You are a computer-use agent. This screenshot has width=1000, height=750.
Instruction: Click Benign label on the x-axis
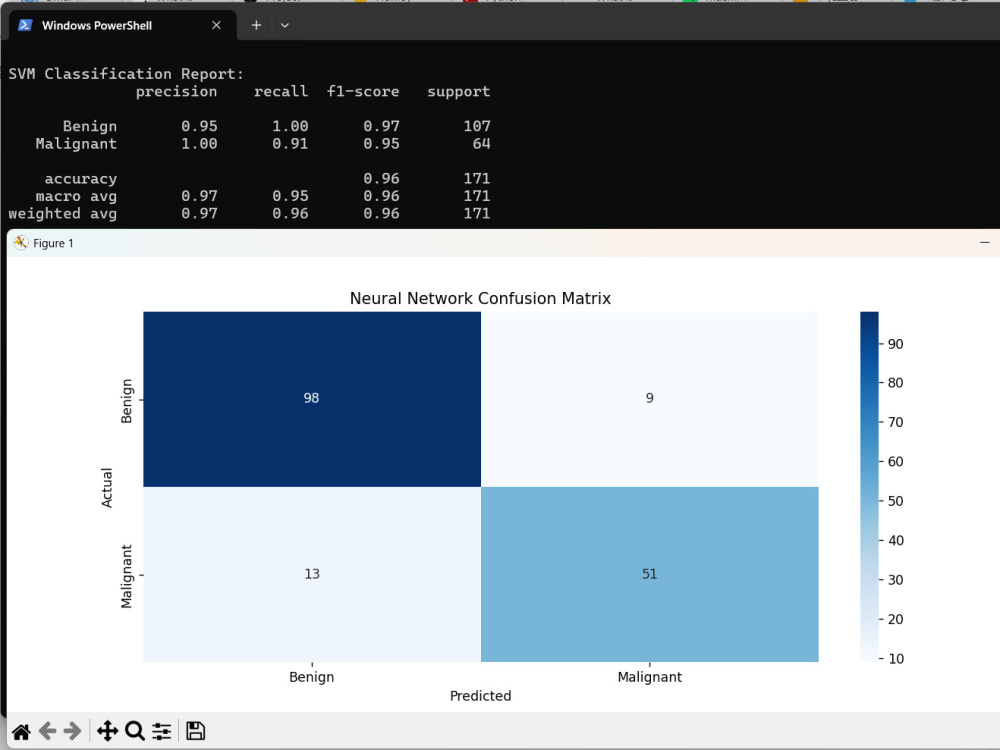pos(311,677)
